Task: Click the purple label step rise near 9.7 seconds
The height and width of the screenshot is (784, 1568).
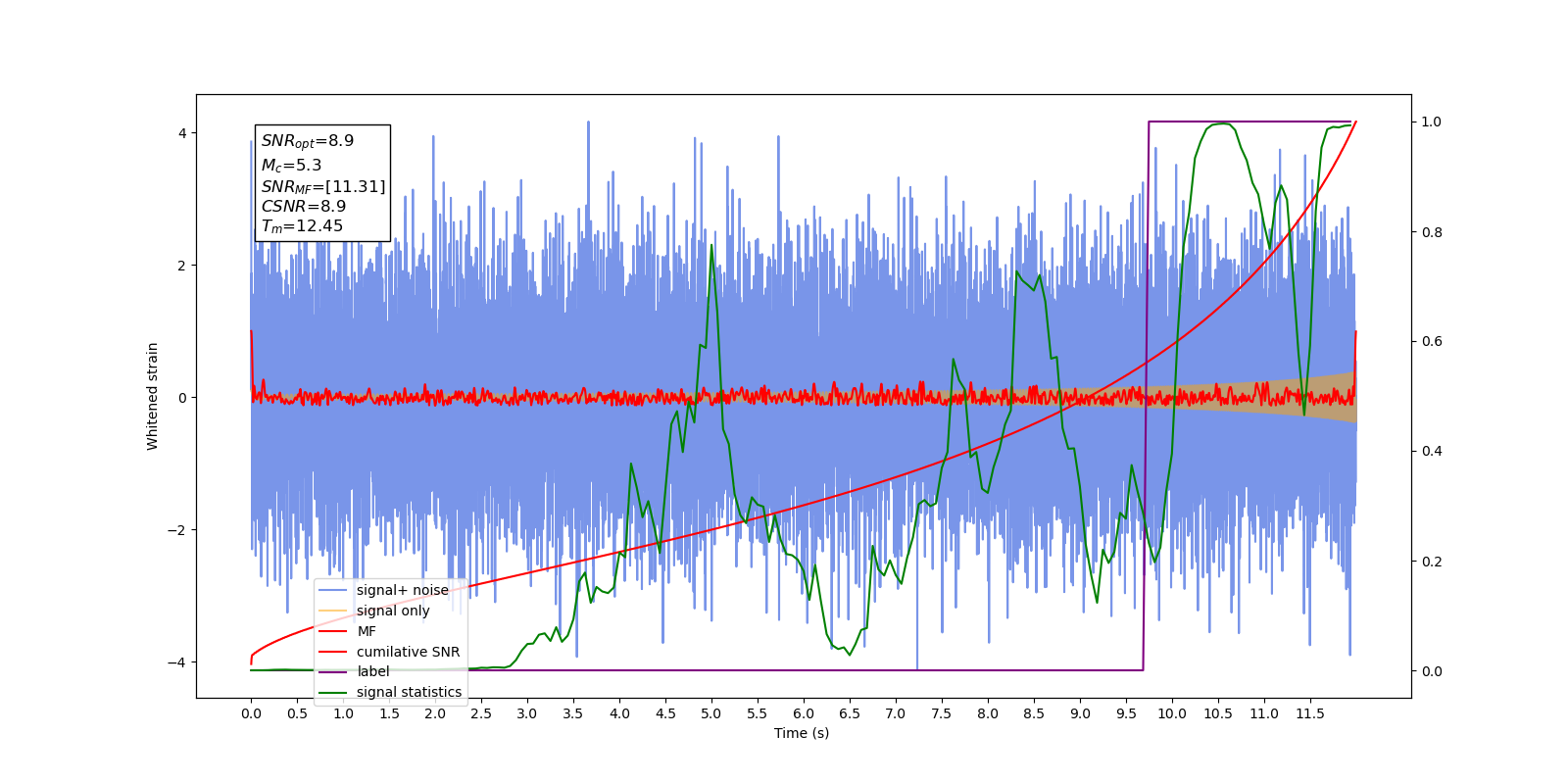Action: 1146,396
